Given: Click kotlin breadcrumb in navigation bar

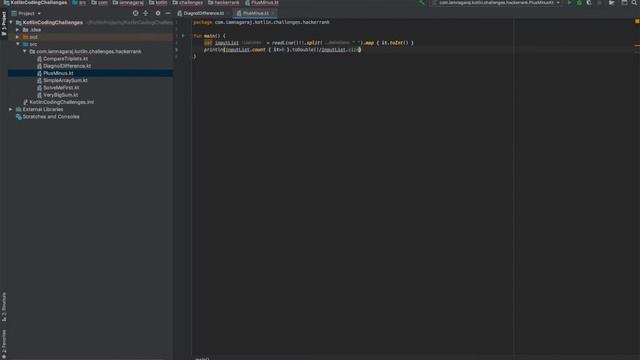Looking at the screenshot, I should pos(158,2).
